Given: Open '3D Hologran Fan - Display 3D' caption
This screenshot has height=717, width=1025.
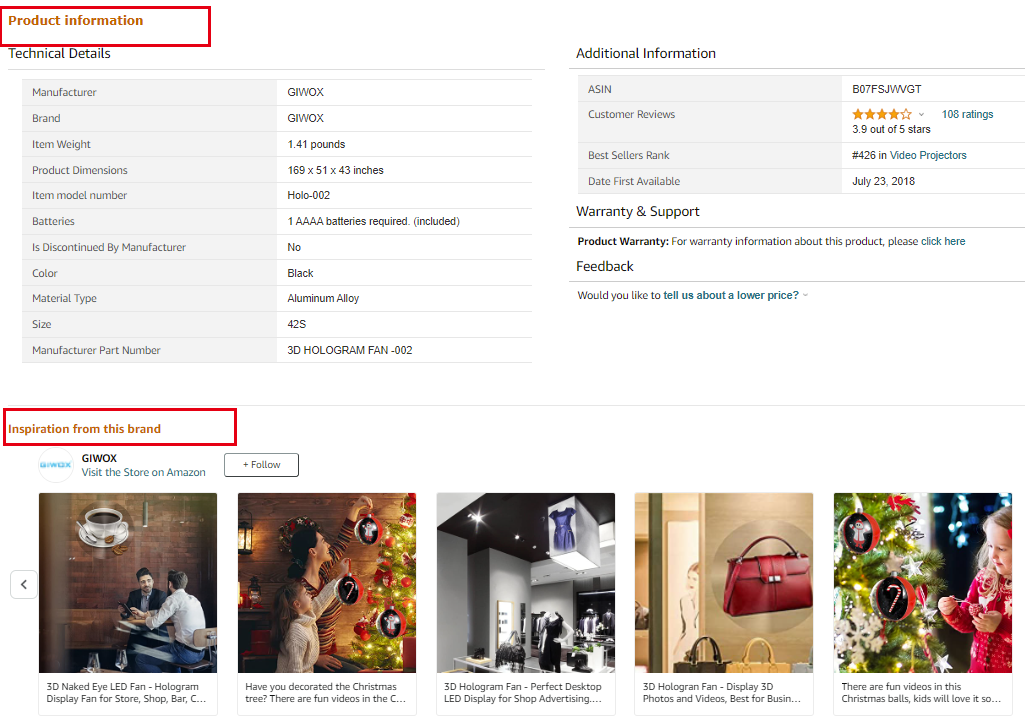Looking at the screenshot, I should click(722, 693).
